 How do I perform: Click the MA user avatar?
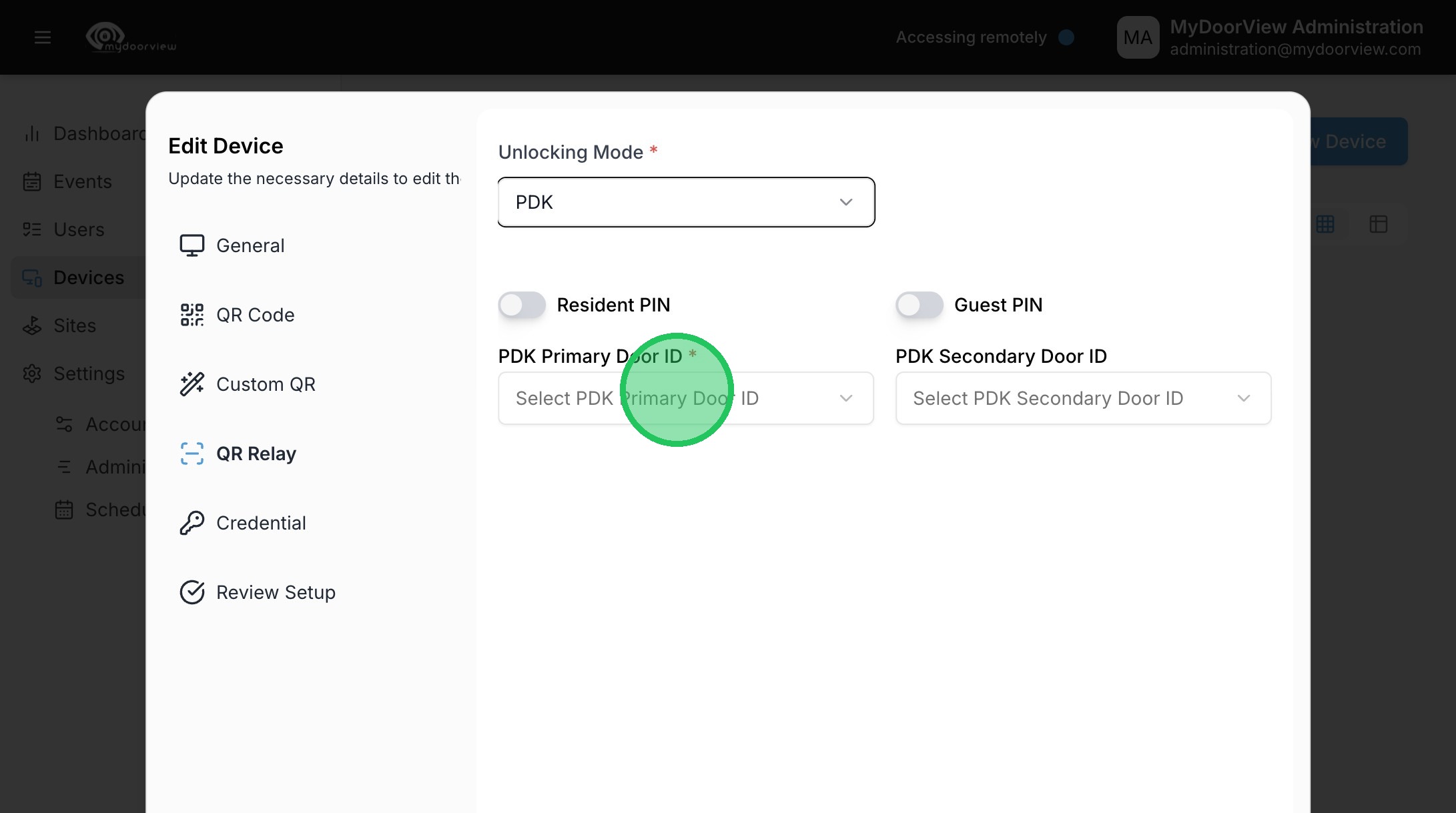pos(1138,37)
